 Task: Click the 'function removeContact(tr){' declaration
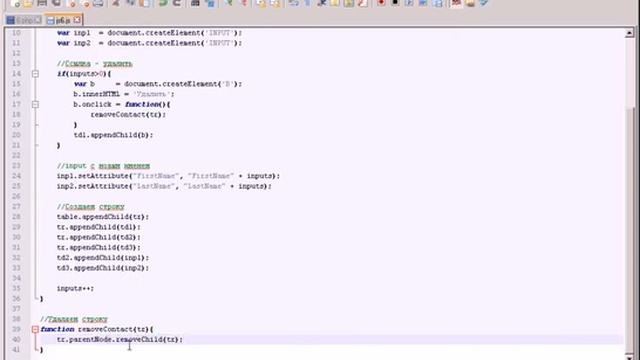97,329
